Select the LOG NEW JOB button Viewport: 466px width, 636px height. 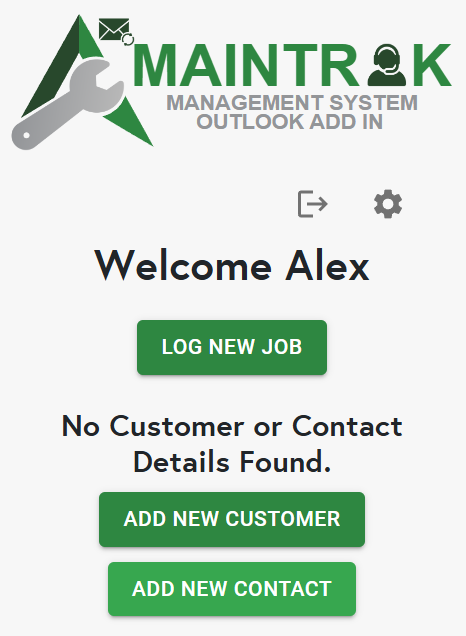tap(232, 347)
